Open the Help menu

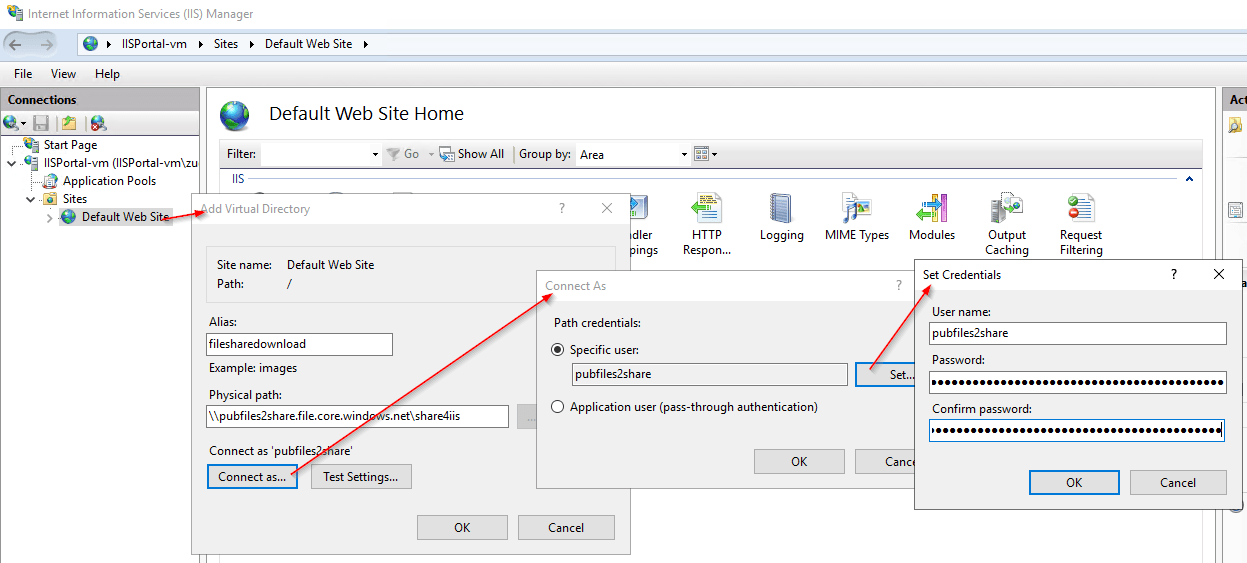click(107, 74)
